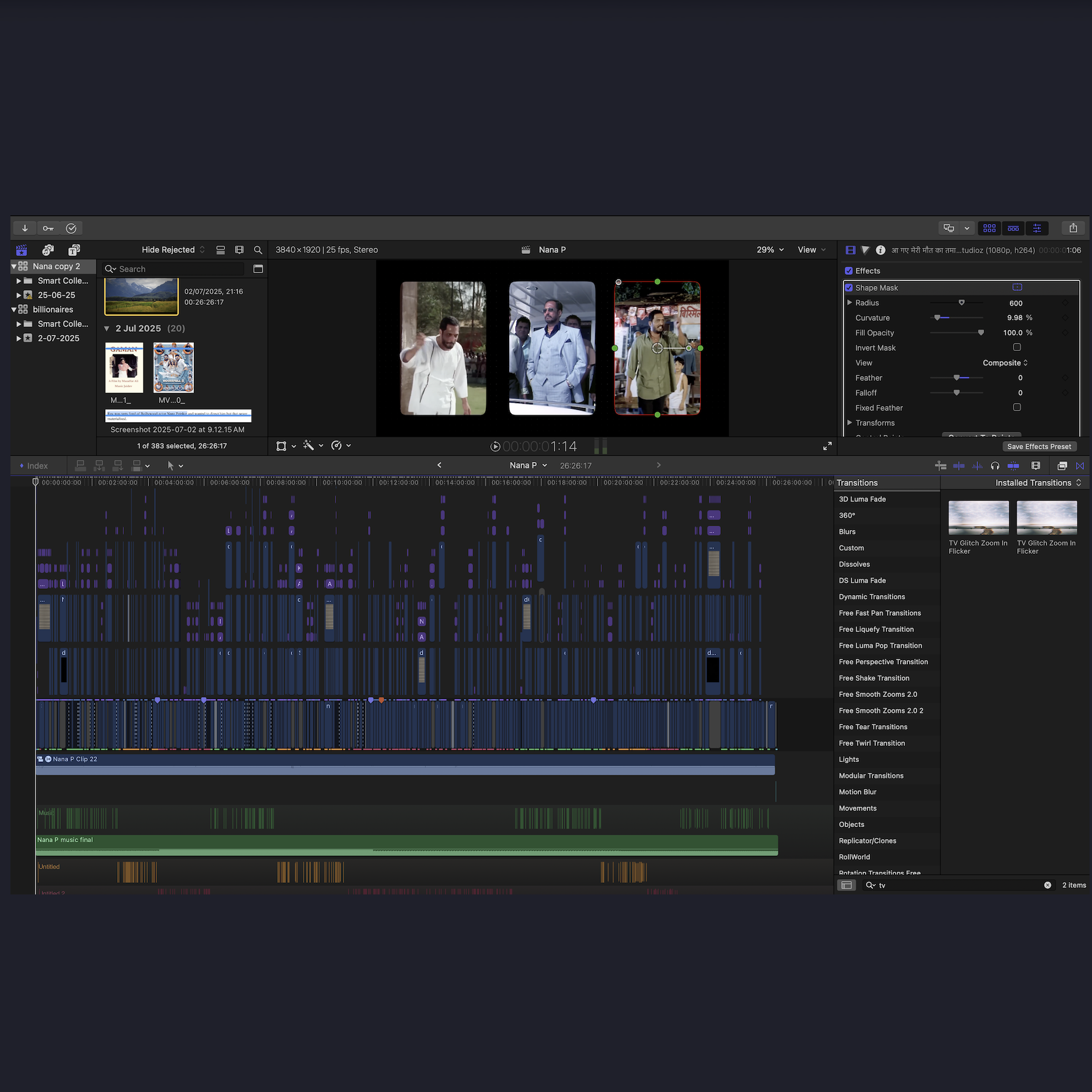The height and width of the screenshot is (1092, 1092).
Task: Click the import media arrow icon
Action: click(25, 228)
